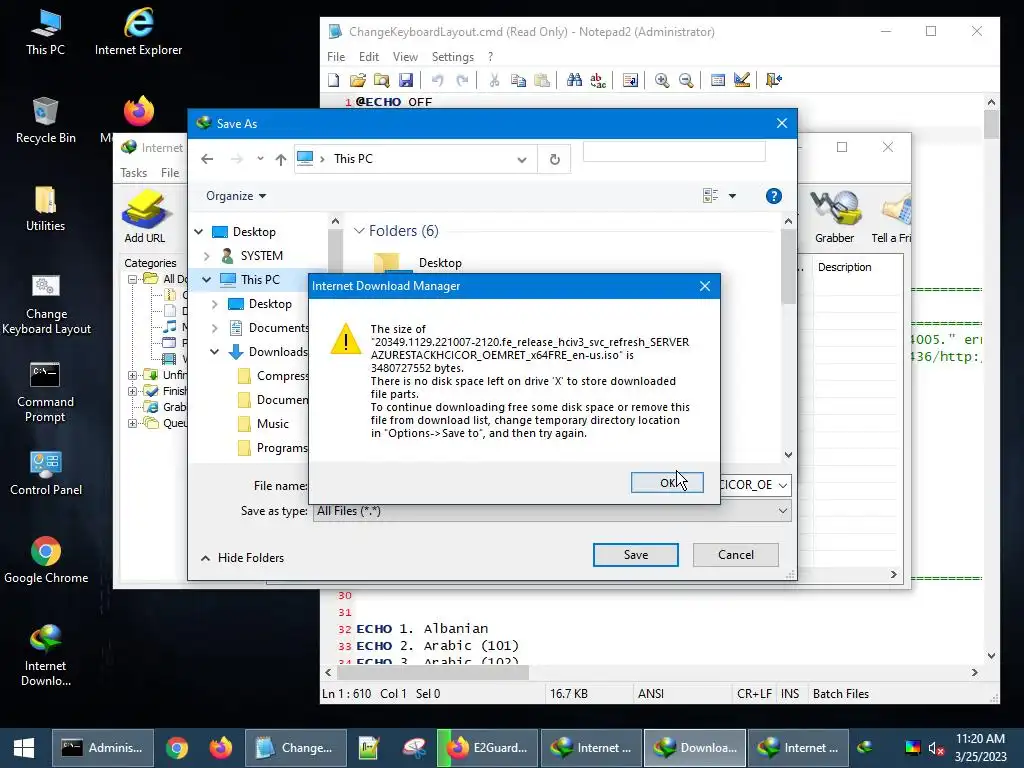Viewport: 1024px width, 768px height.
Task: Open the Save as type combo box
Action: pos(552,511)
